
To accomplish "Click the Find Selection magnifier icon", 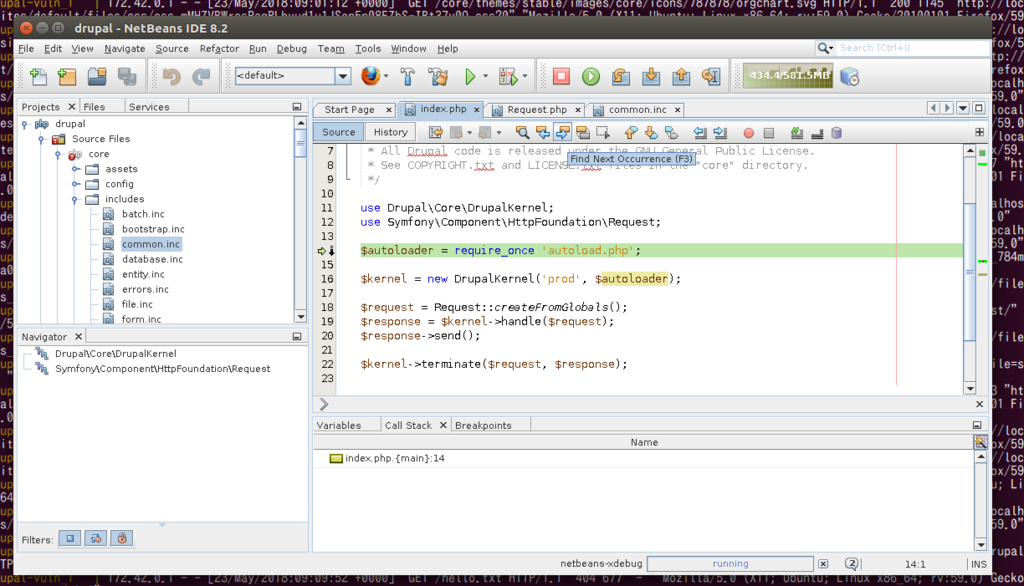I will click(522, 133).
